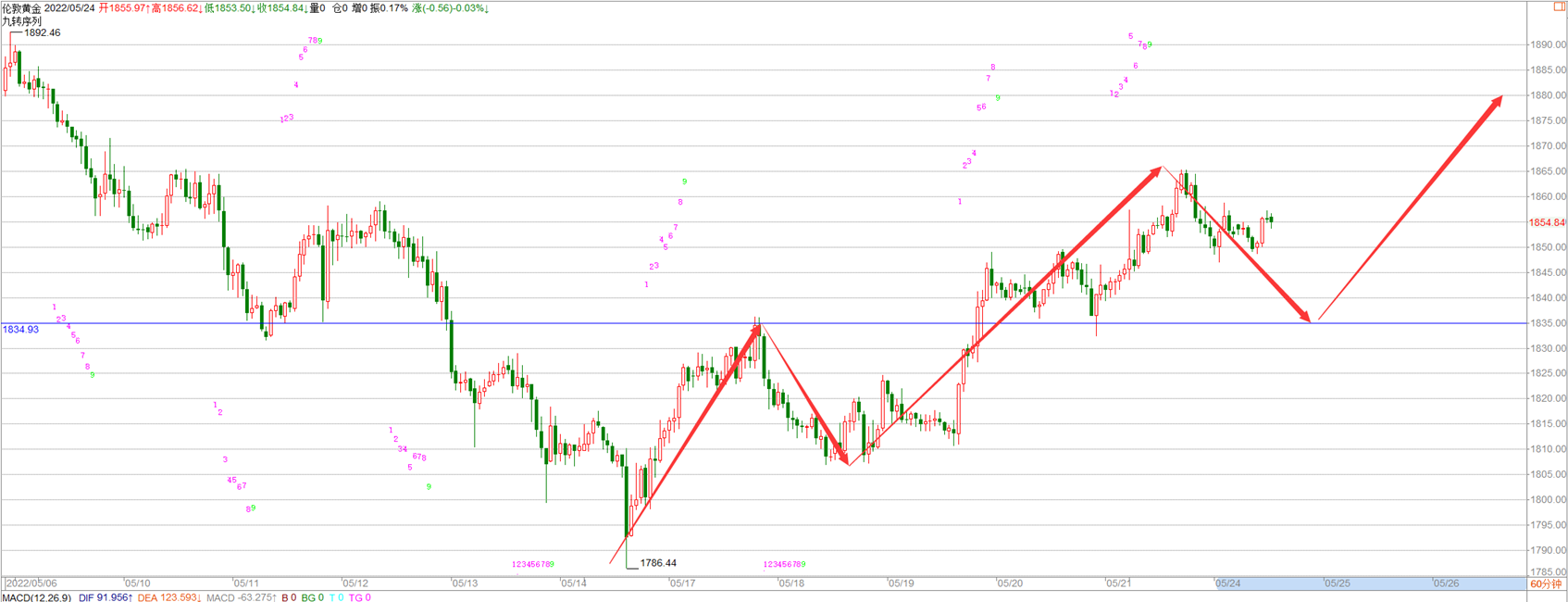Select the 05/17 date on timeline
Viewport: 1568px width, 602px height.
point(682,583)
